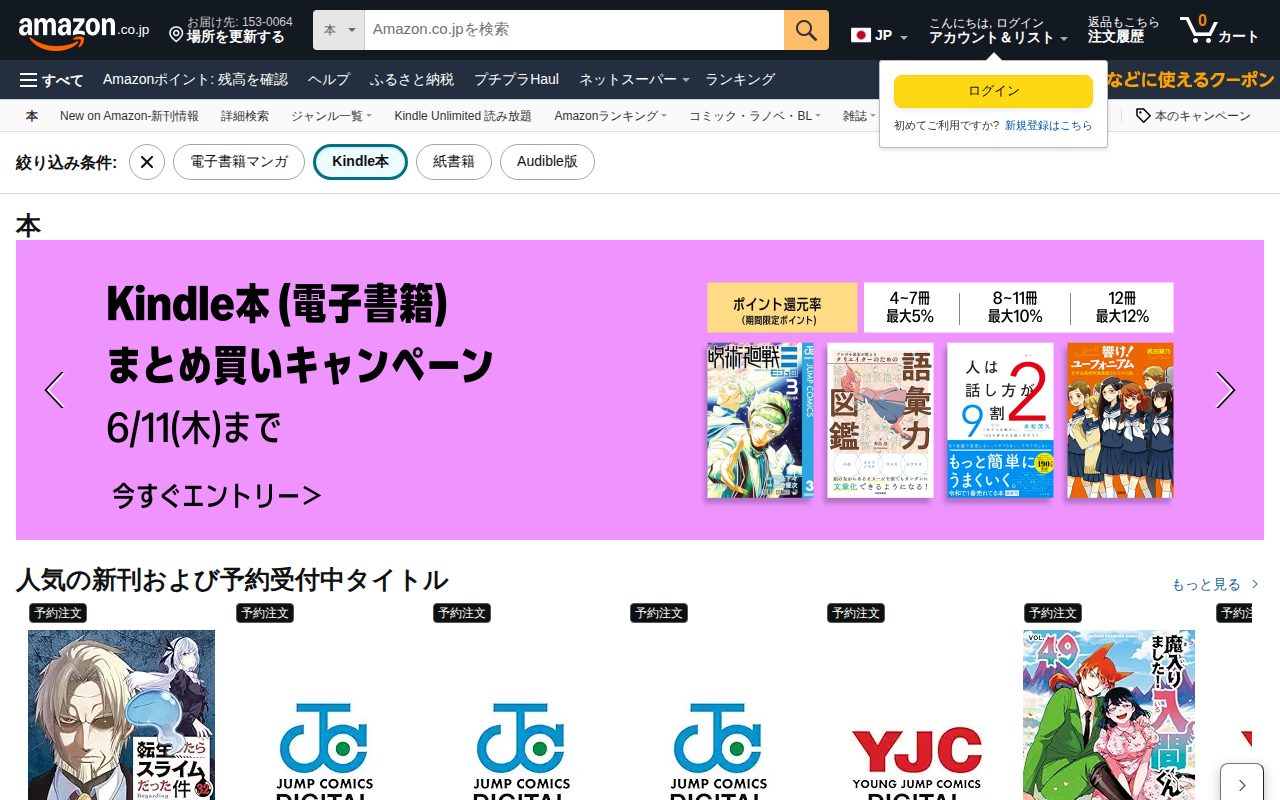The image size is (1280, 800).
Task: Click the 本 subnav home label
Action: [x=32, y=116]
